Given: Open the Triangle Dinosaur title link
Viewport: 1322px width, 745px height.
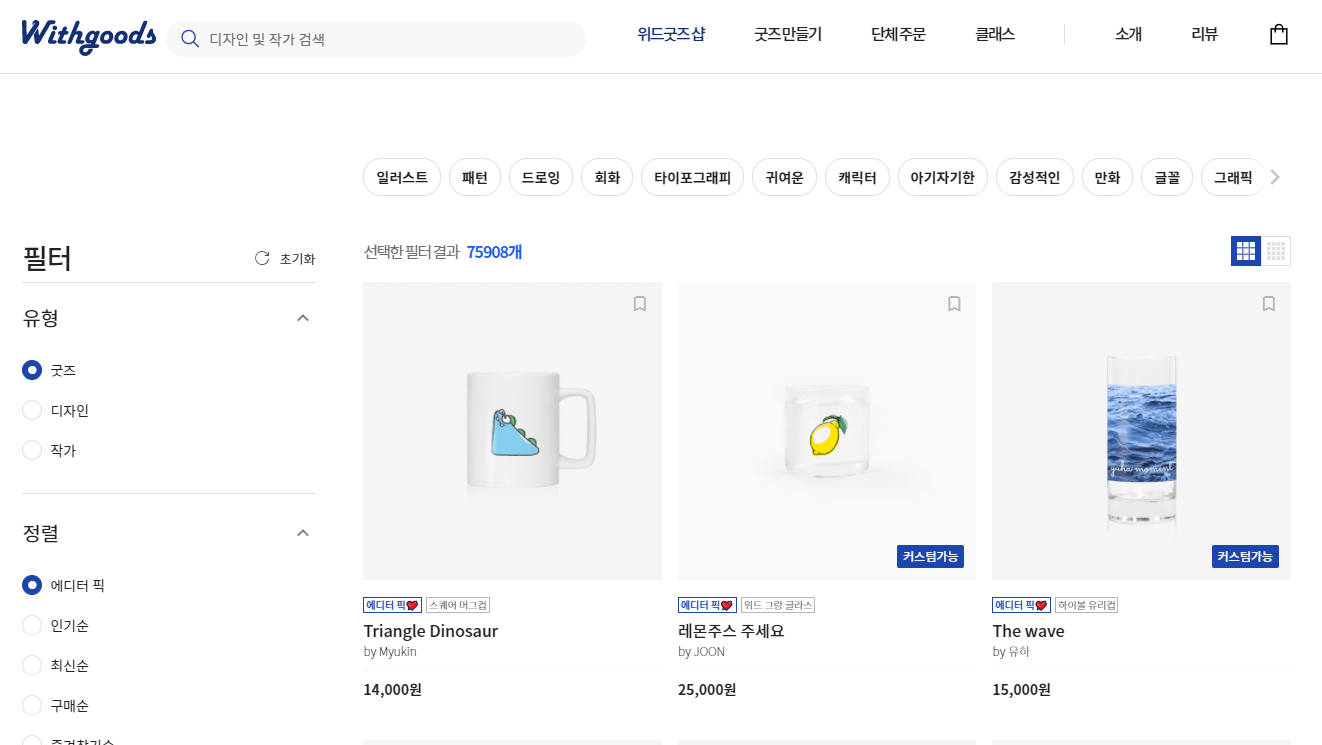Looking at the screenshot, I should pos(430,631).
